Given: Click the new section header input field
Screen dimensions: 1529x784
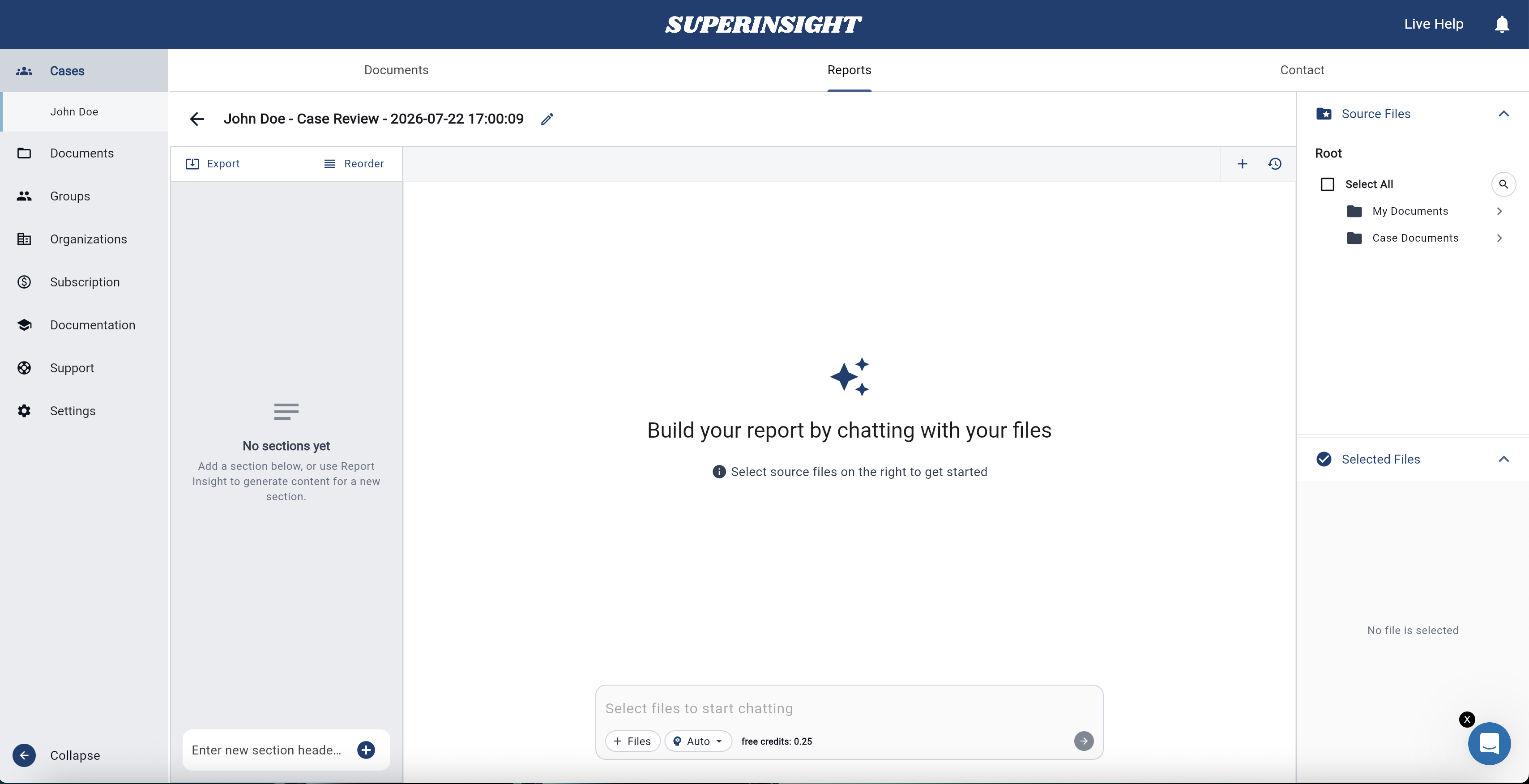Looking at the screenshot, I should (x=268, y=750).
